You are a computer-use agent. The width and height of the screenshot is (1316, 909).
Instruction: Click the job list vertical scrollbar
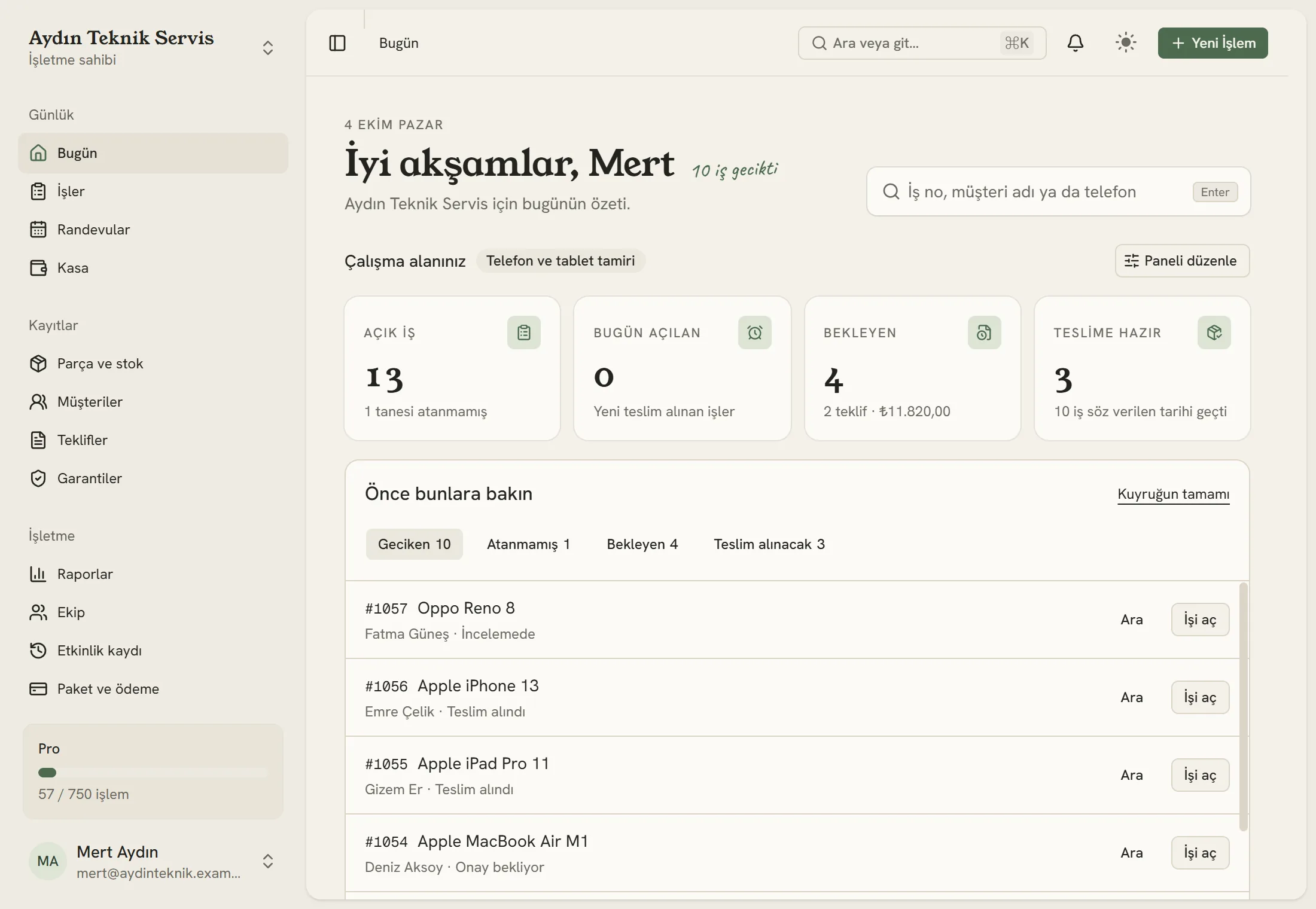[1244, 707]
